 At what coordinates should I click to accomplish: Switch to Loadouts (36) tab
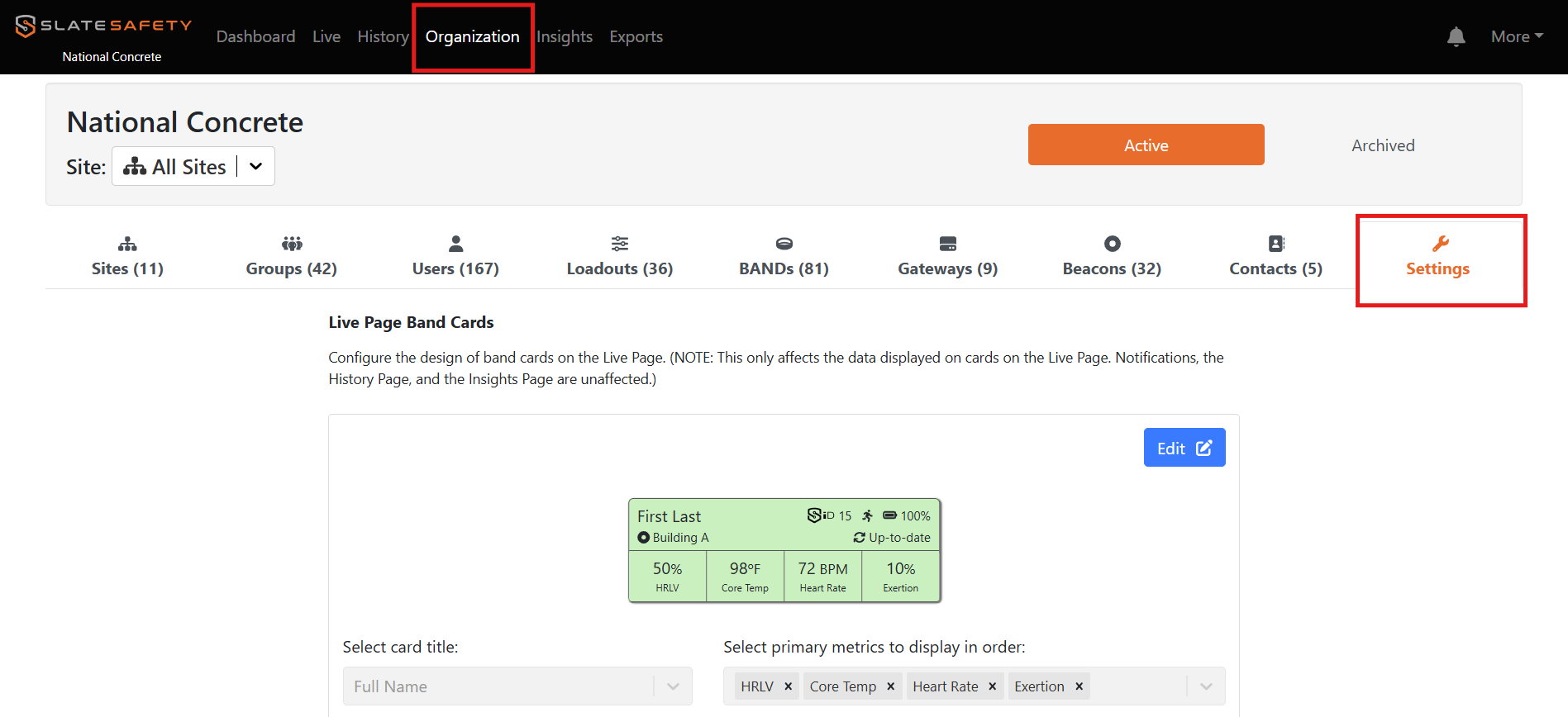620,256
